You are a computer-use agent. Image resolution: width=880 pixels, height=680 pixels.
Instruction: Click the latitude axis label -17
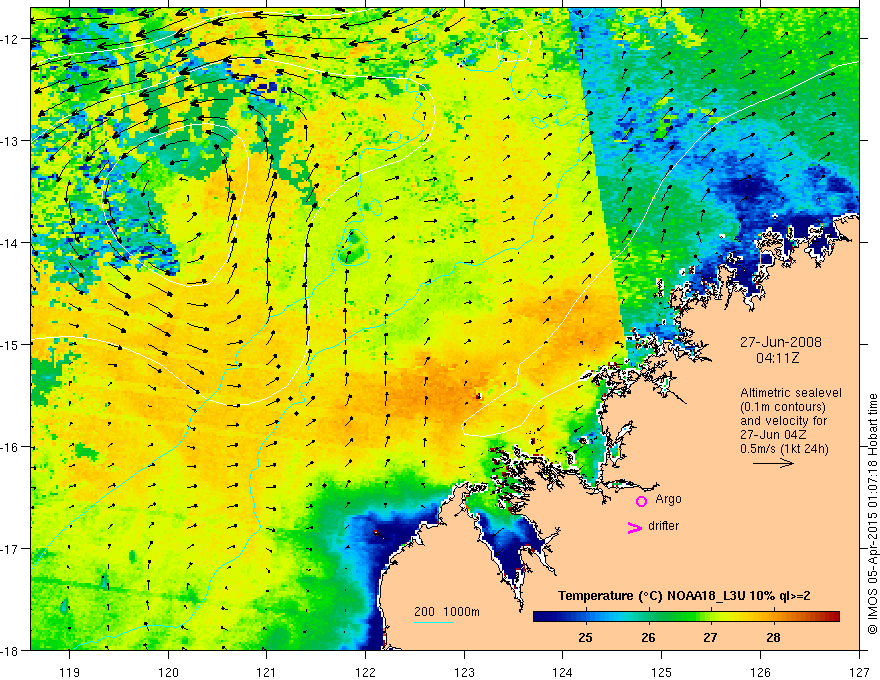(x=11, y=549)
